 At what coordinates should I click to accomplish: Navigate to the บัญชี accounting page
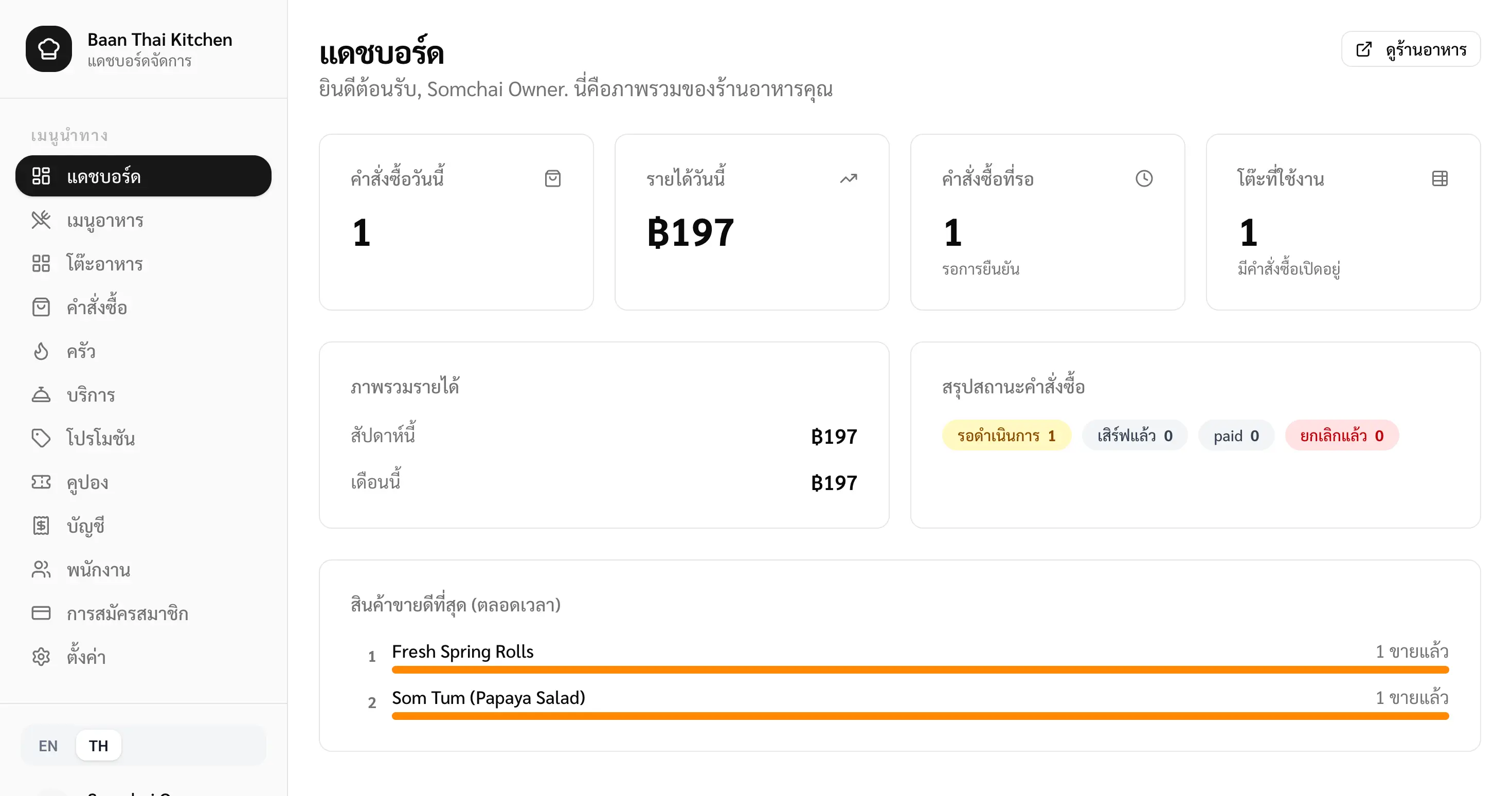pyautogui.click(x=143, y=526)
